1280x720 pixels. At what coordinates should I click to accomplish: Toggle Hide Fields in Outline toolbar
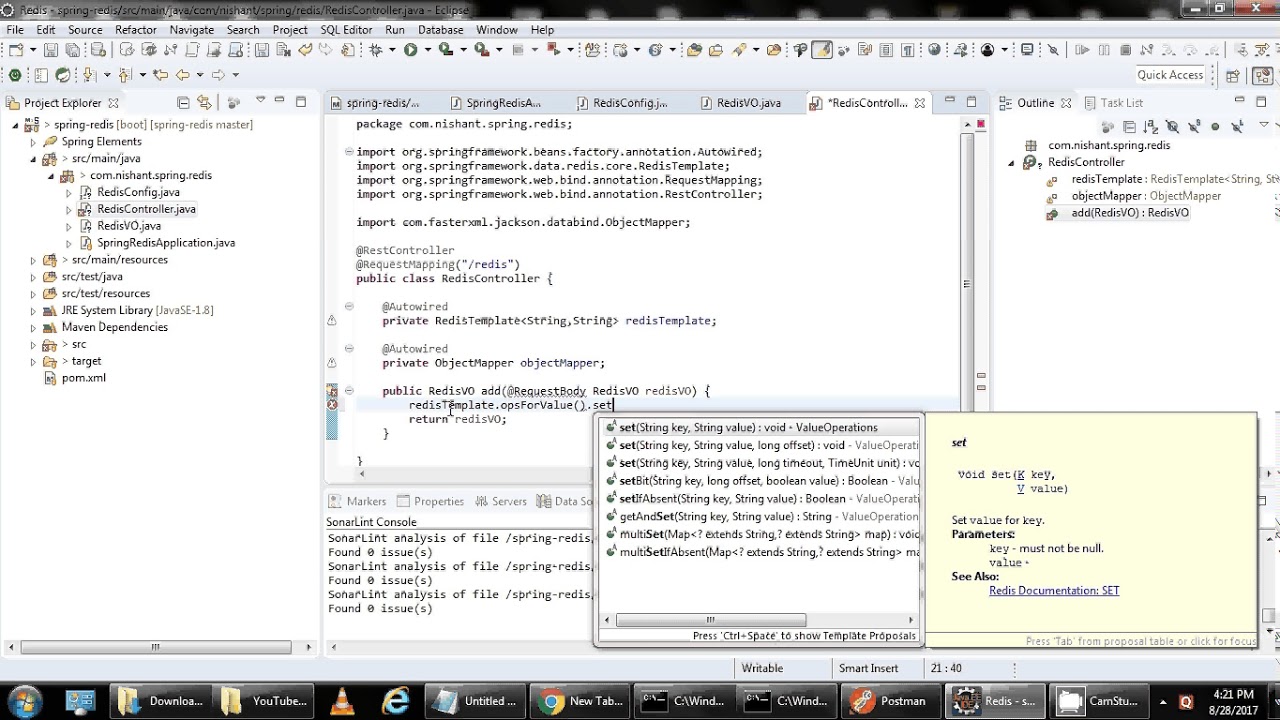point(1173,127)
